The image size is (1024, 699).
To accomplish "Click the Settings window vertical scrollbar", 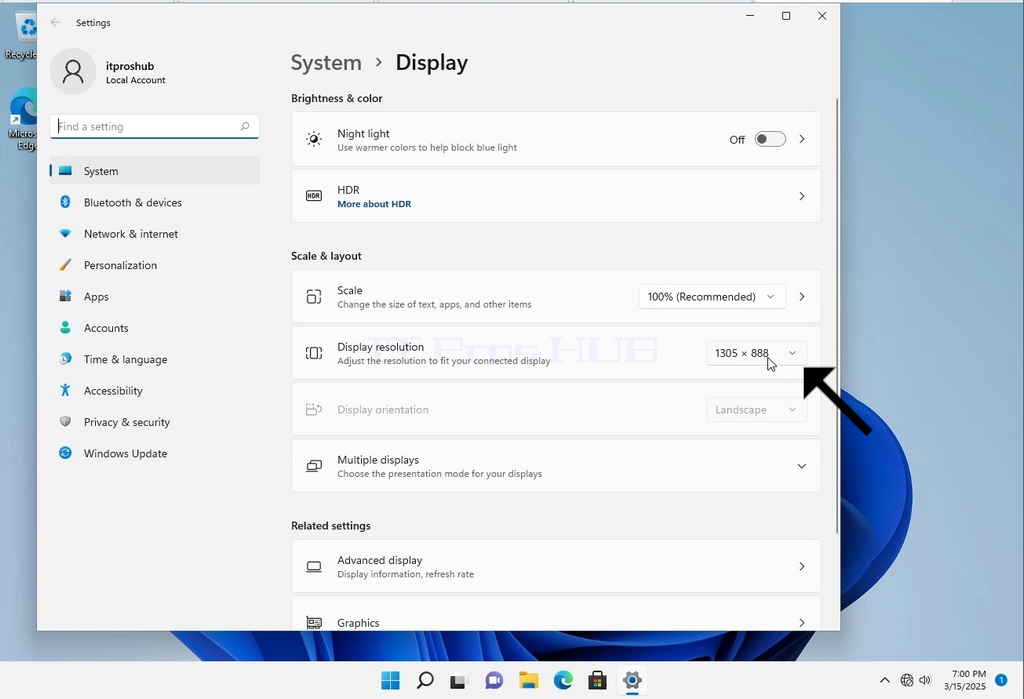I will pyautogui.click(x=837, y=316).
